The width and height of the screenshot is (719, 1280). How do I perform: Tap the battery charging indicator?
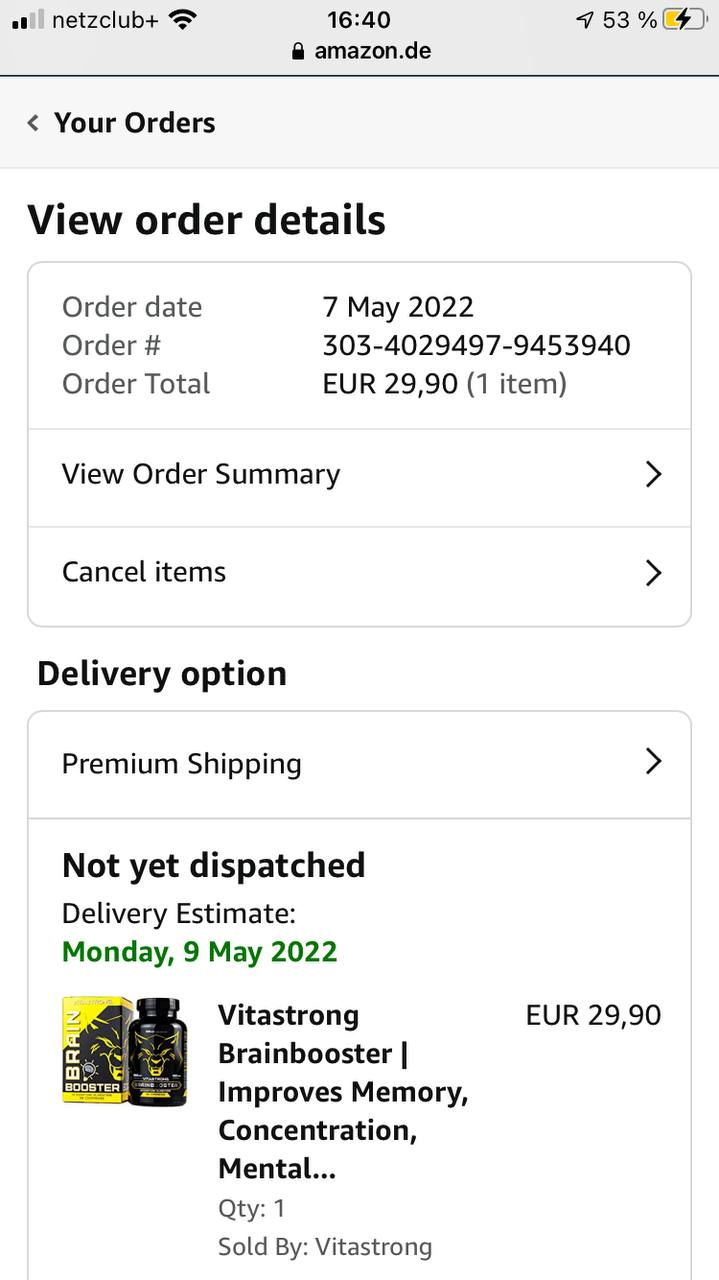[684, 20]
